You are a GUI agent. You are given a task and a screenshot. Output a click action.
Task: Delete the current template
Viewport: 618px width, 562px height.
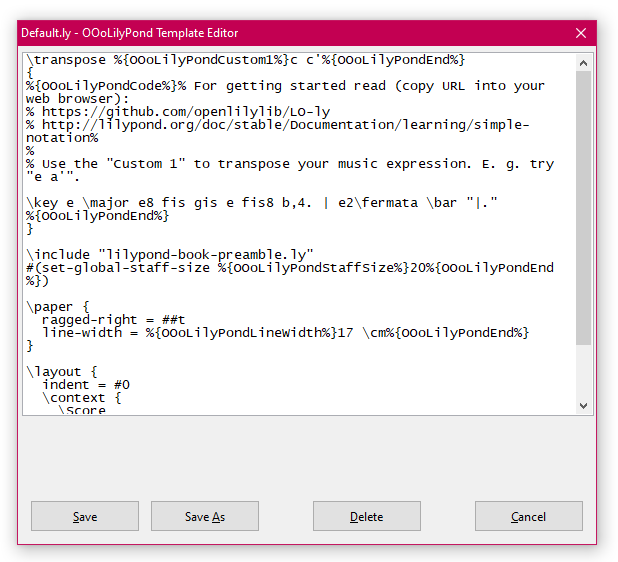pyautogui.click(x=367, y=516)
